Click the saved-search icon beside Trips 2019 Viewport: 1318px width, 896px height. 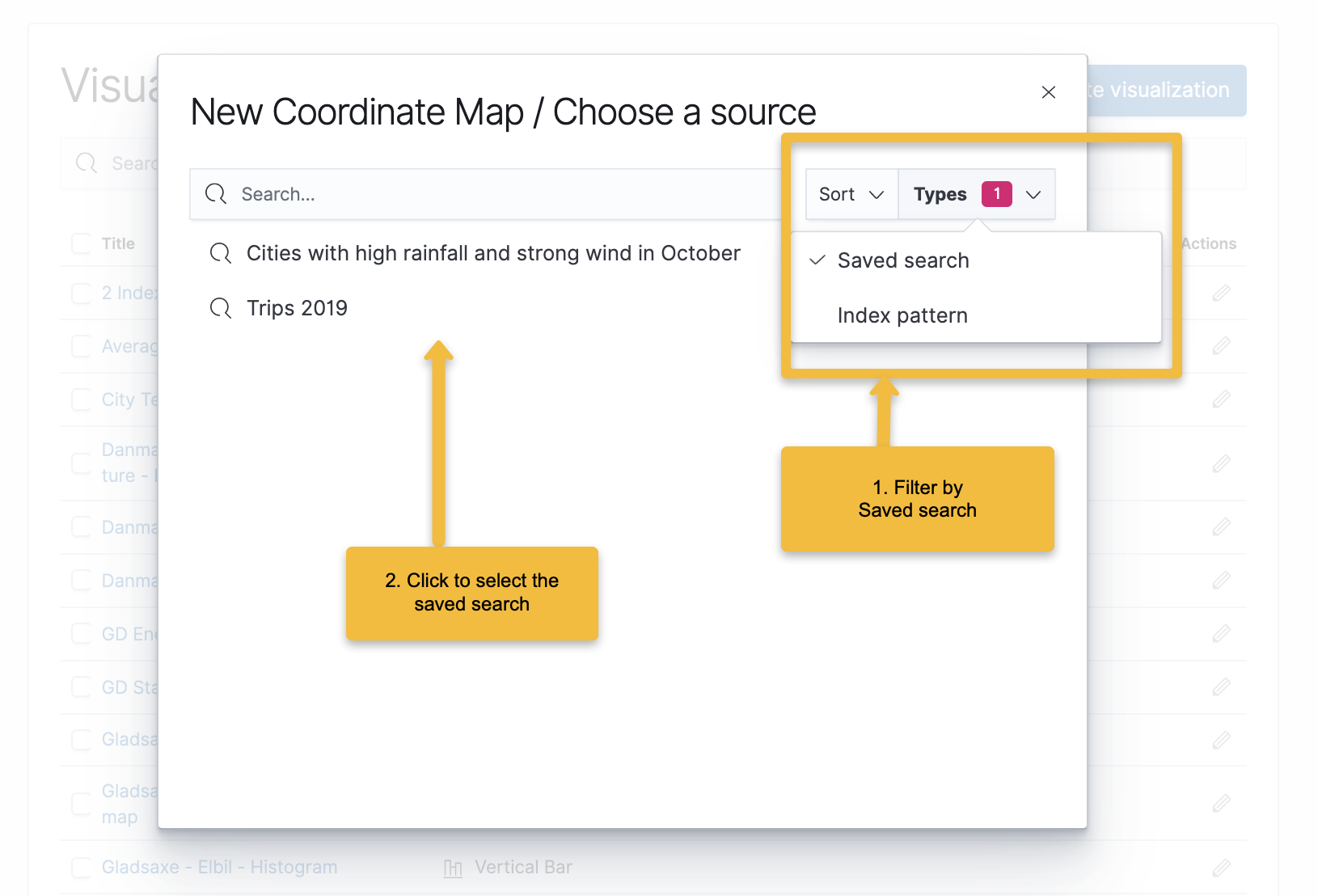pos(221,308)
